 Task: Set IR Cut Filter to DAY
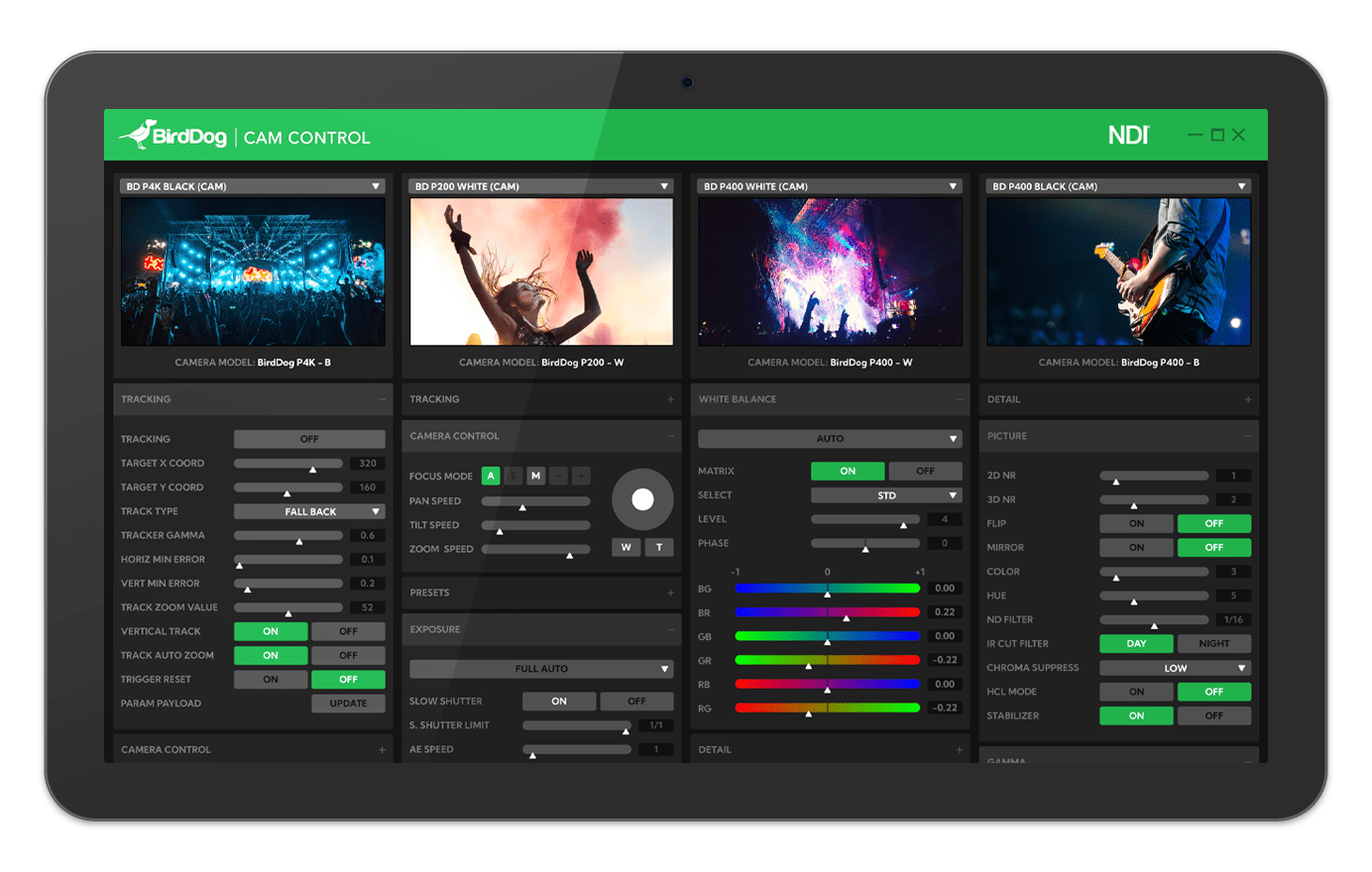click(1136, 643)
